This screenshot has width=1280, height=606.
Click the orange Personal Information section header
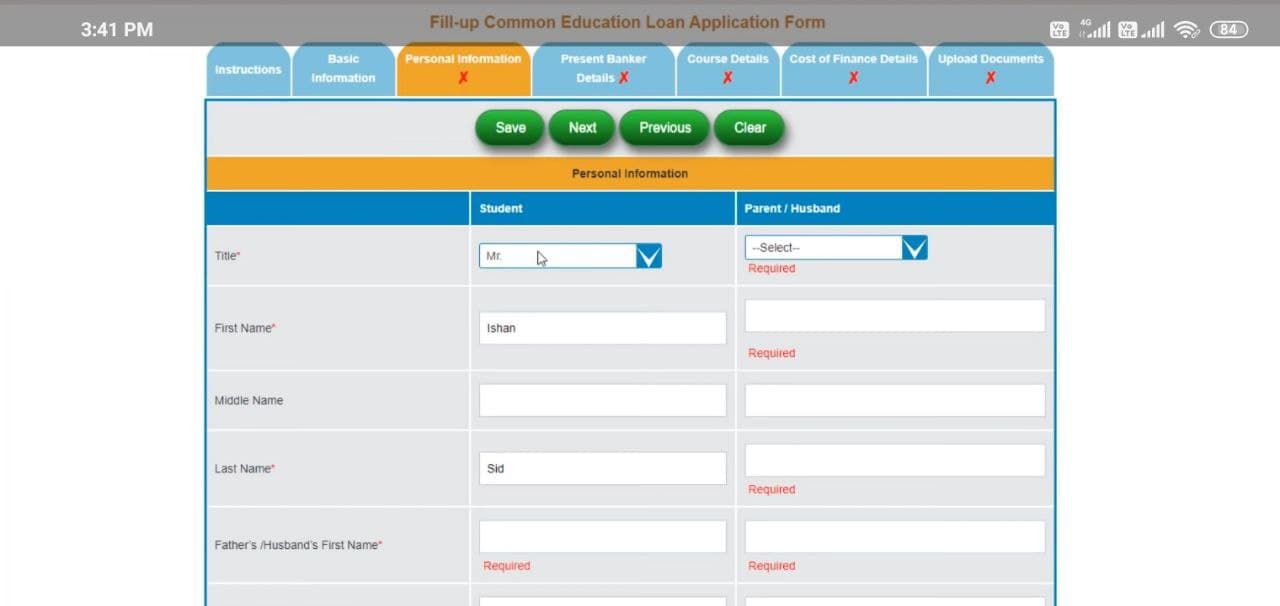click(x=630, y=173)
